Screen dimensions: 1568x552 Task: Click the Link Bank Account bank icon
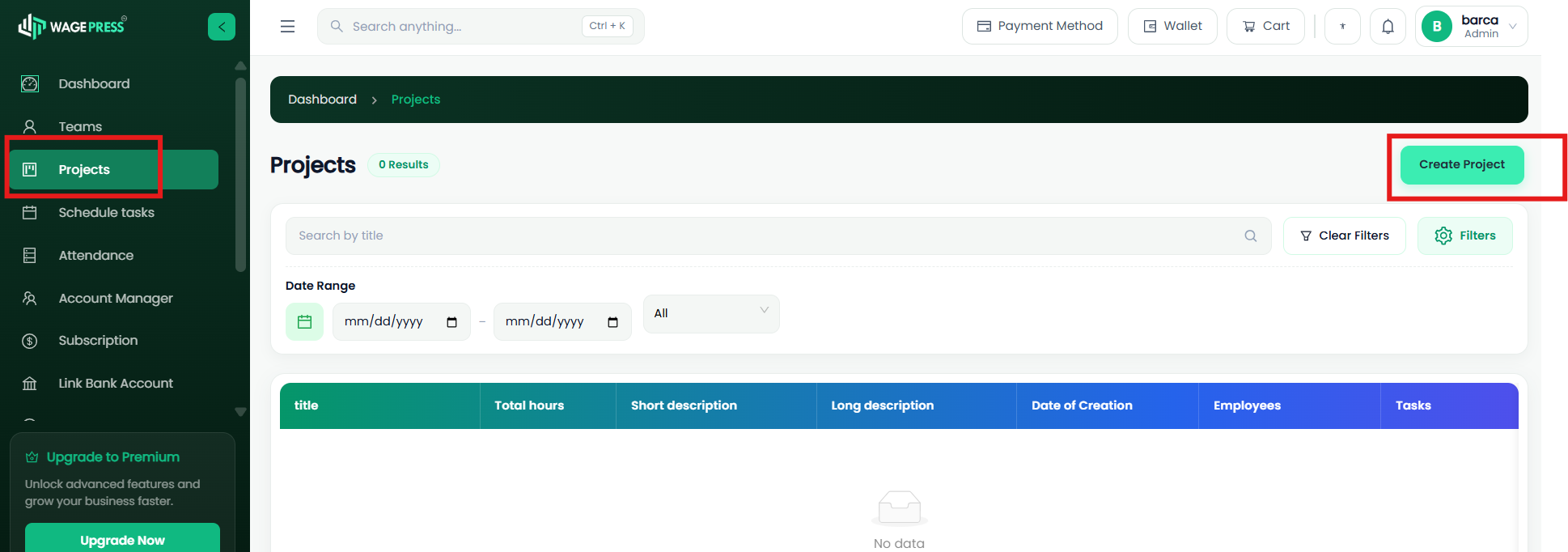click(30, 384)
